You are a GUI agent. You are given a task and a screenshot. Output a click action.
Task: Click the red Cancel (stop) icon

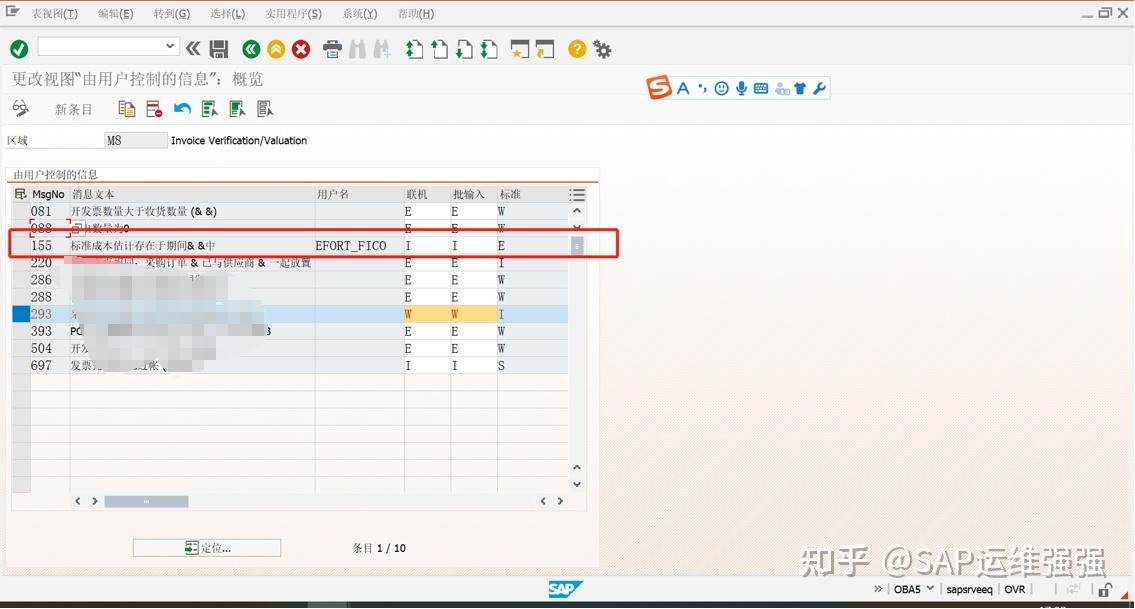coord(300,49)
